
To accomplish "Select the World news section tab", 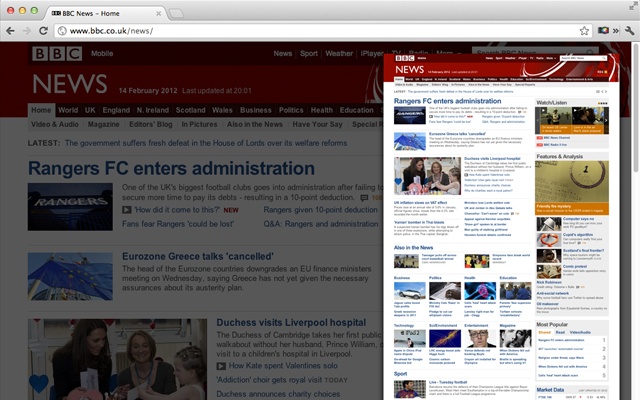I will click(68, 110).
